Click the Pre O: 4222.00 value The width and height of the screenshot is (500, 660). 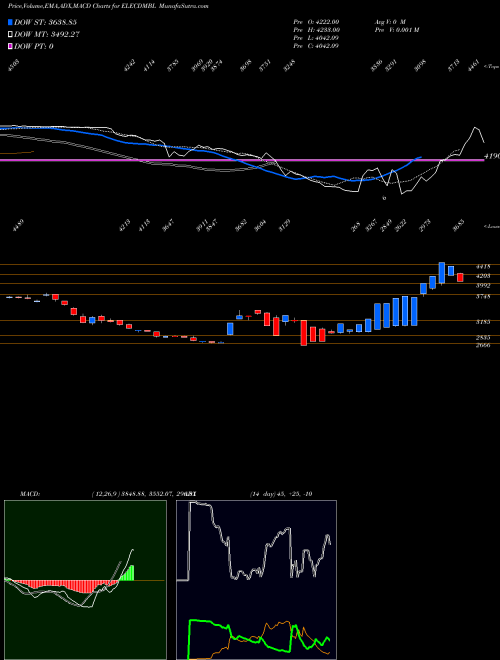[316, 22]
